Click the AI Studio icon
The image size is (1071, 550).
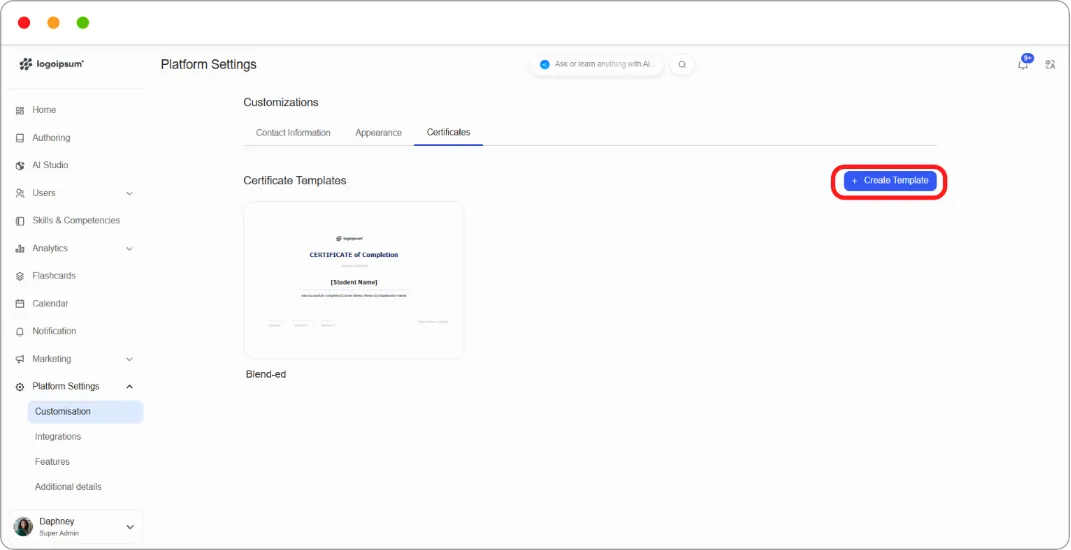tap(20, 165)
